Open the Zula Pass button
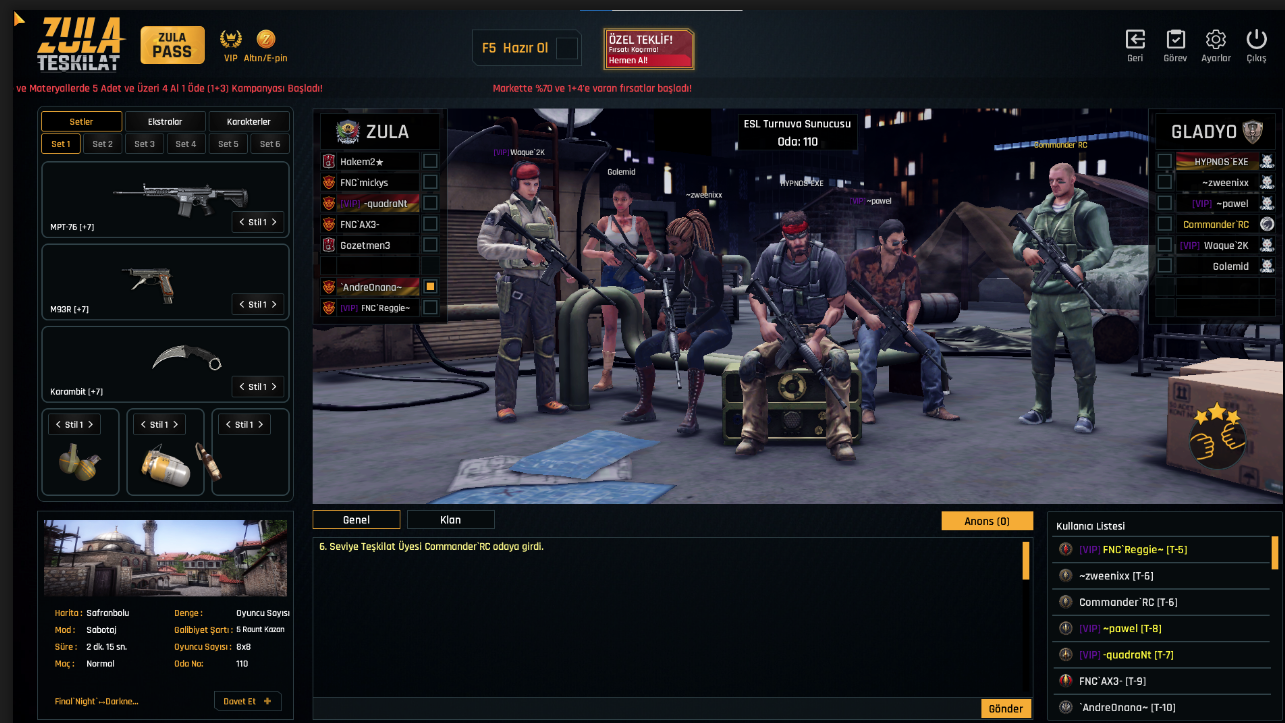 172,45
